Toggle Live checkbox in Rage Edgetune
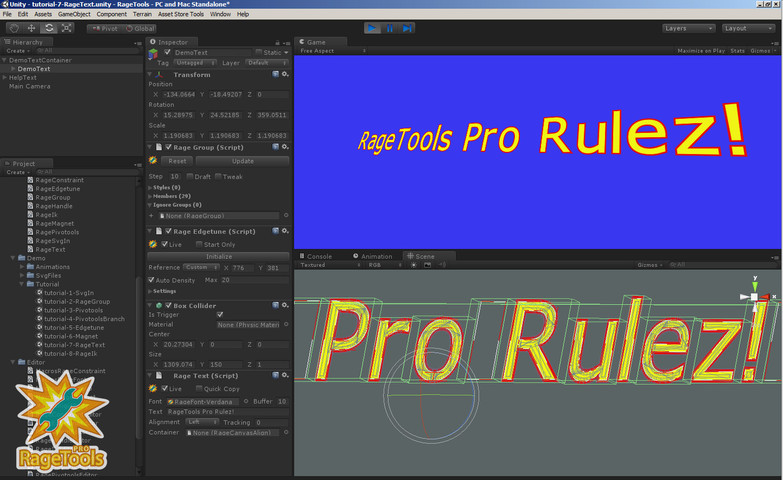The image size is (783, 480). click(x=164, y=244)
